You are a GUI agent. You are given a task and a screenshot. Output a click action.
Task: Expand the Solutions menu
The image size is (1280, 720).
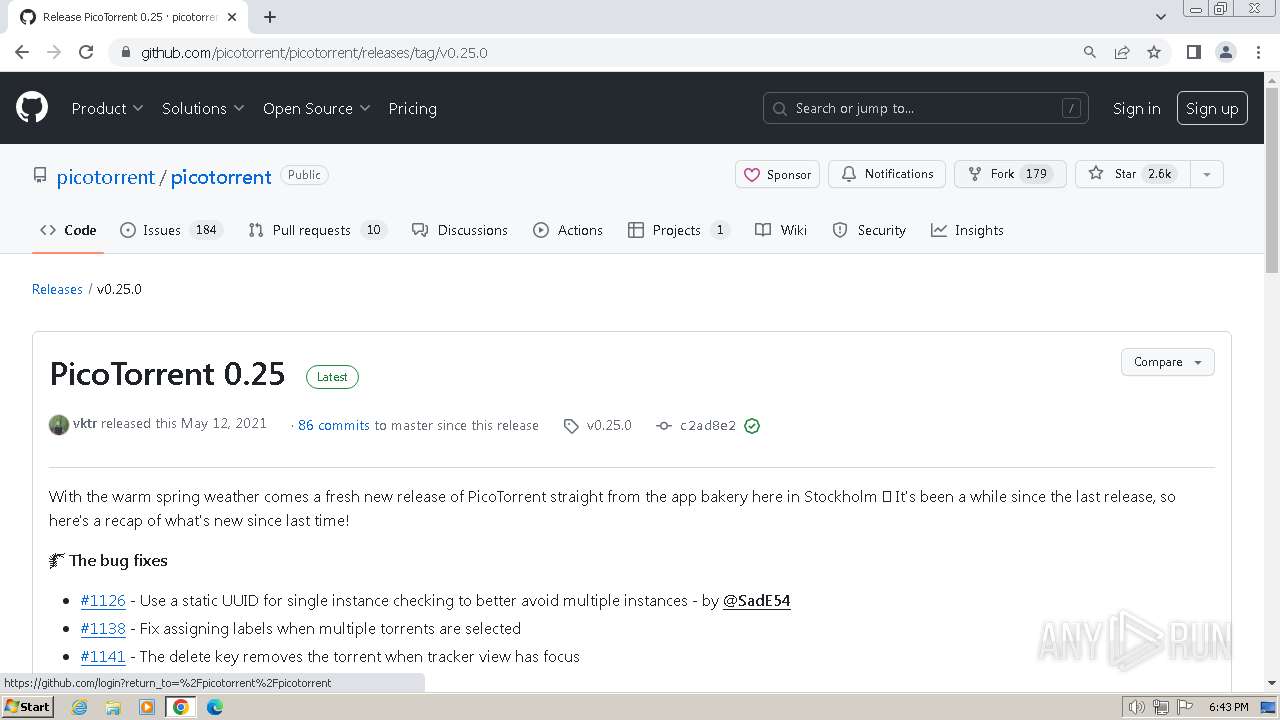[x=203, y=108]
